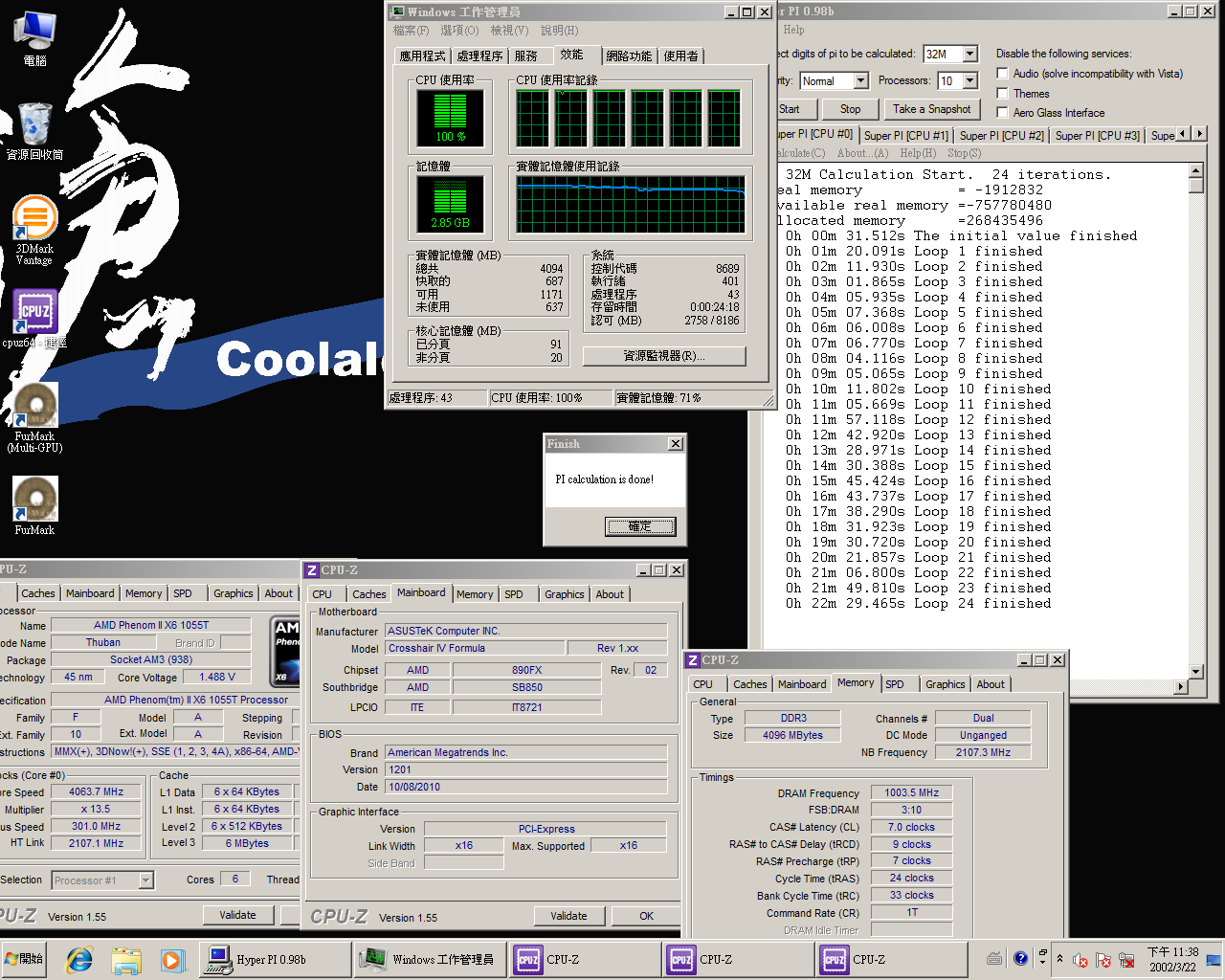Click the Hyper PI log vertical scrollbar up arrow
The height and width of the screenshot is (980, 1225).
(1196, 170)
